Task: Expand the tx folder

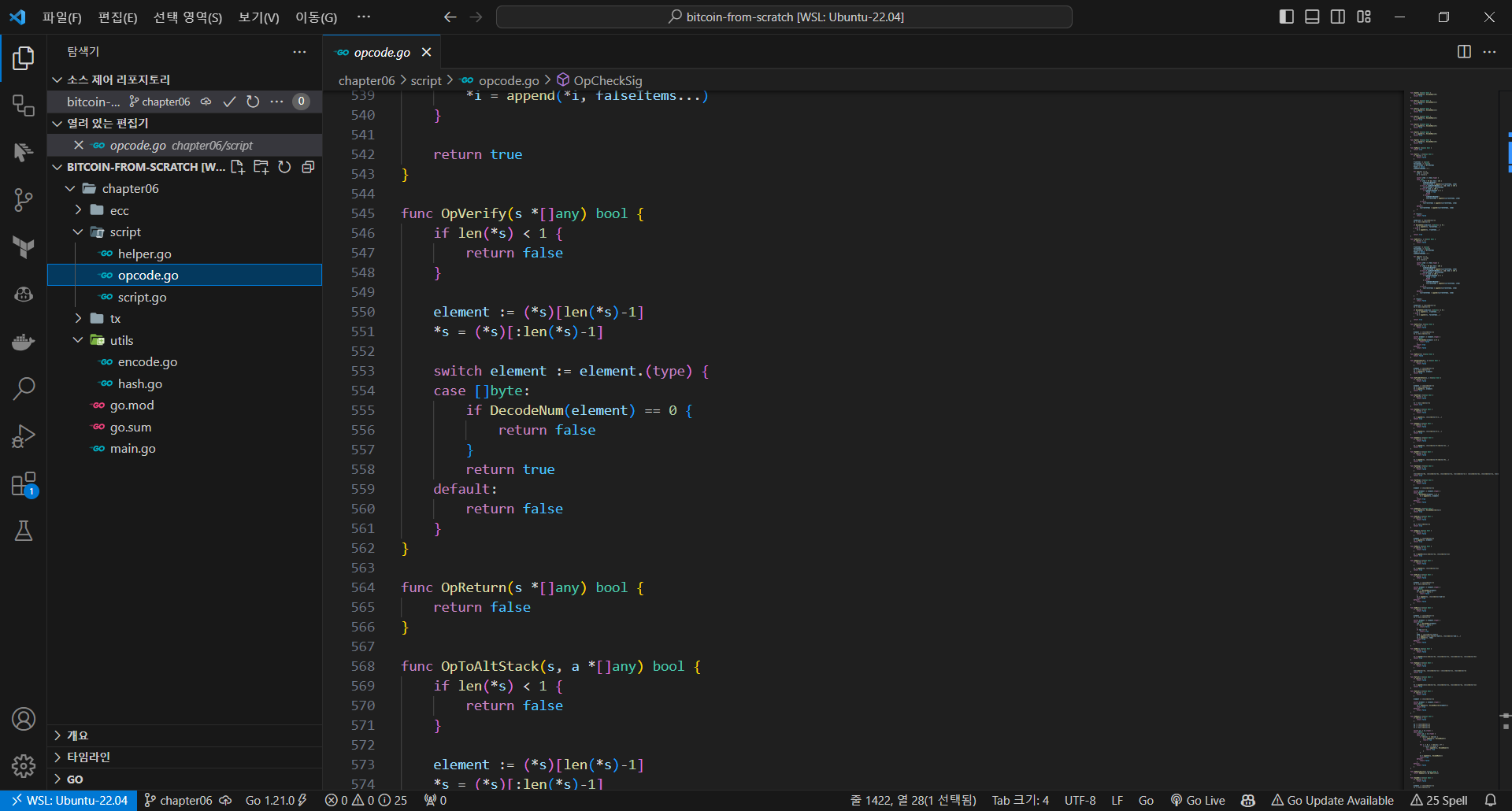Action: point(78,319)
